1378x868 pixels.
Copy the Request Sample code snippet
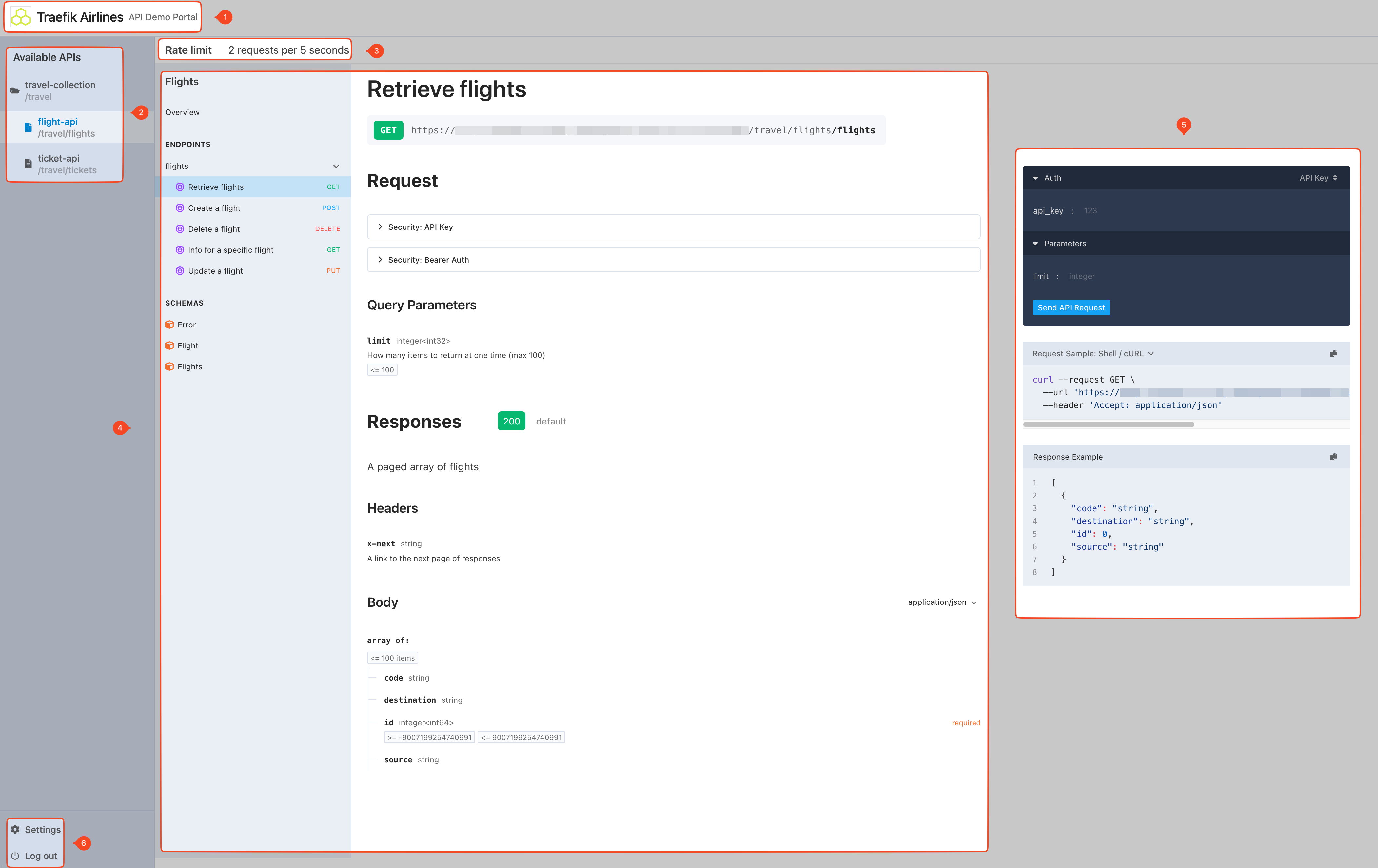pyautogui.click(x=1334, y=353)
